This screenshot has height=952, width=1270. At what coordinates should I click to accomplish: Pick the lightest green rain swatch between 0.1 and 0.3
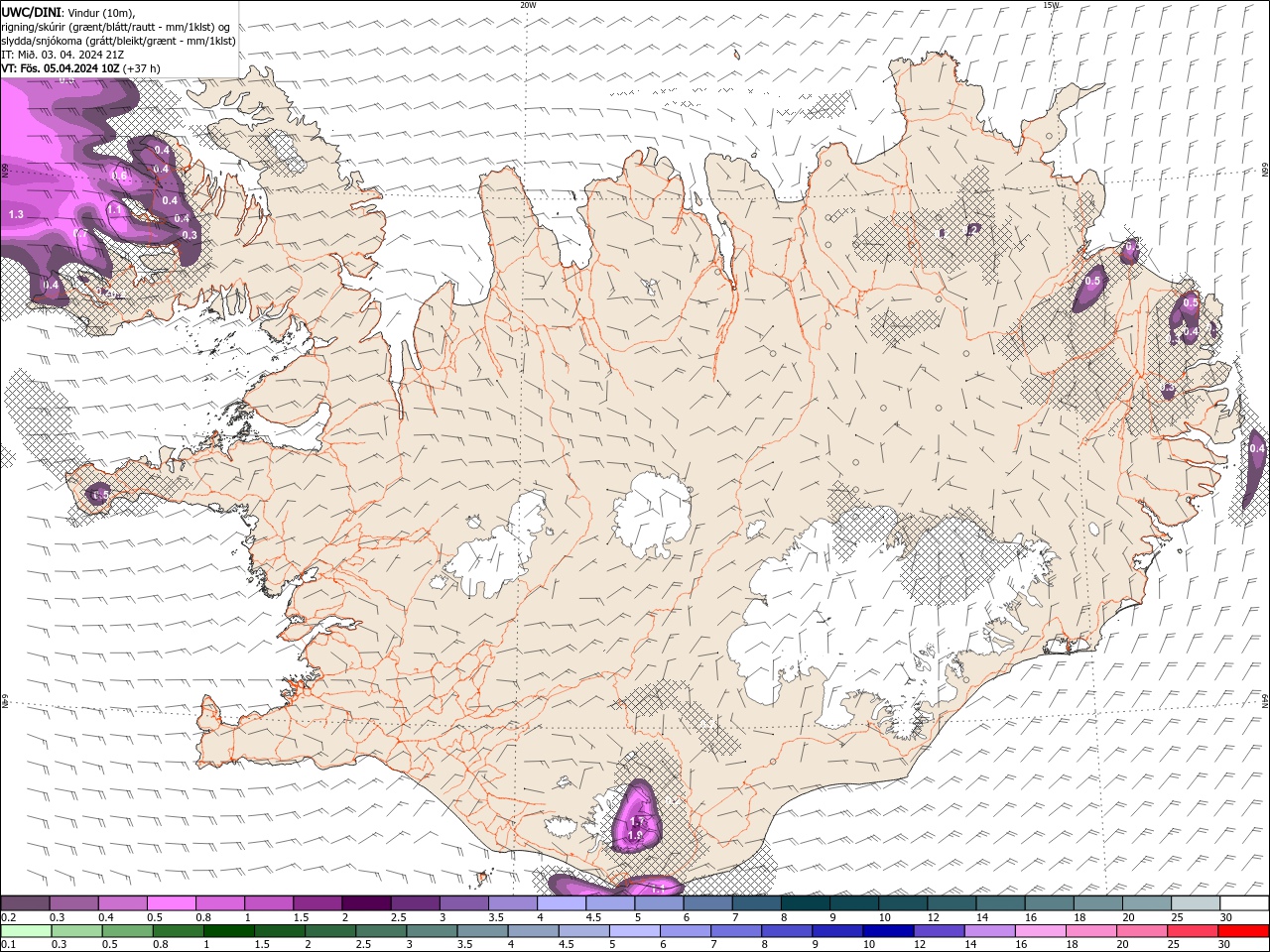coord(26,931)
